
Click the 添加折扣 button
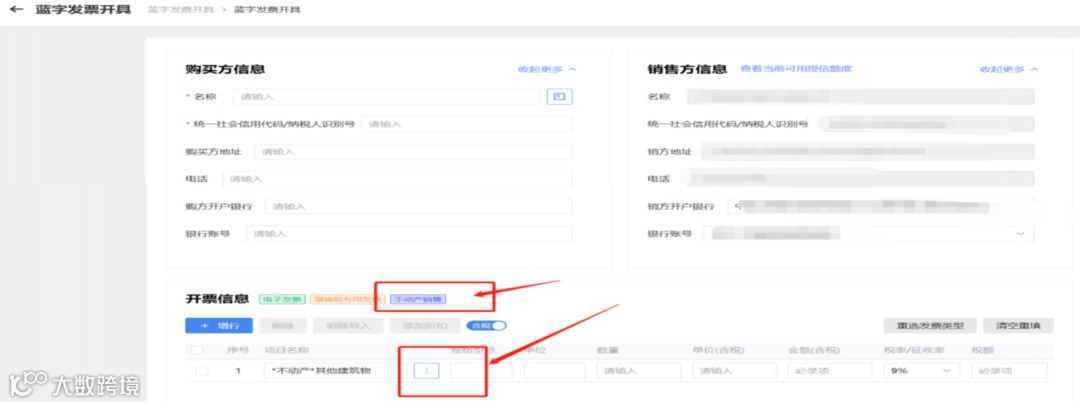click(425, 325)
